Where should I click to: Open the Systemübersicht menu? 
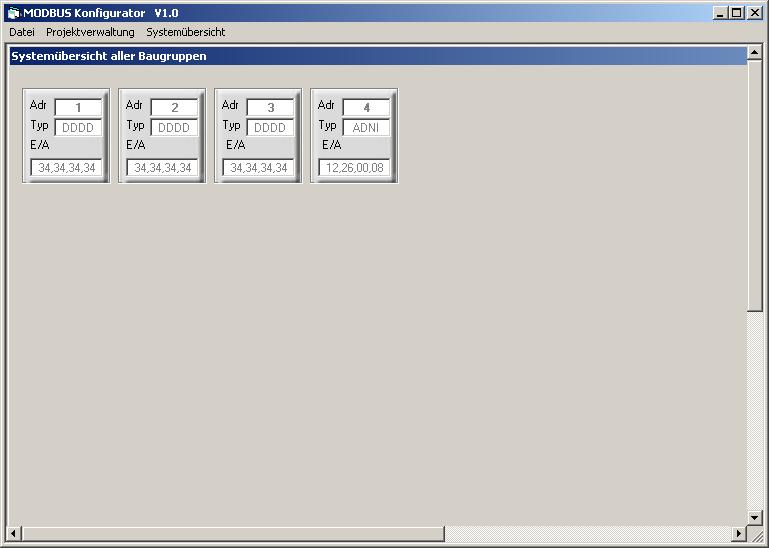click(x=185, y=32)
